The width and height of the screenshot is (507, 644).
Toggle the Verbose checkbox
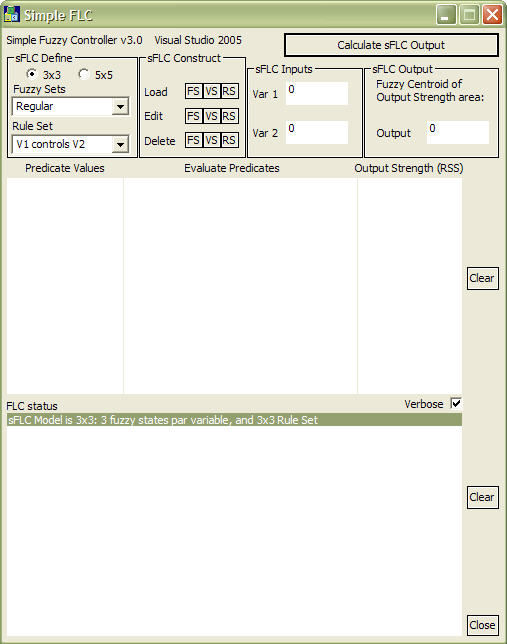[x=456, y=403]
